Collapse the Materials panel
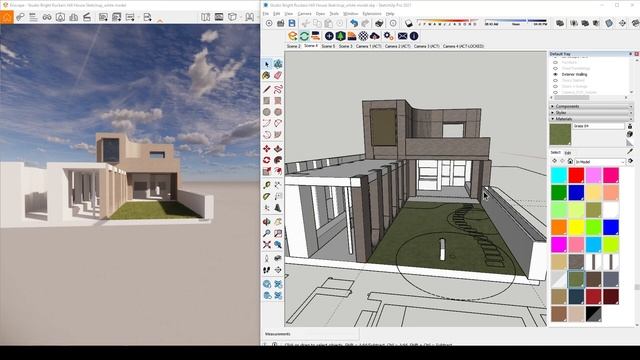 [591, 118]
